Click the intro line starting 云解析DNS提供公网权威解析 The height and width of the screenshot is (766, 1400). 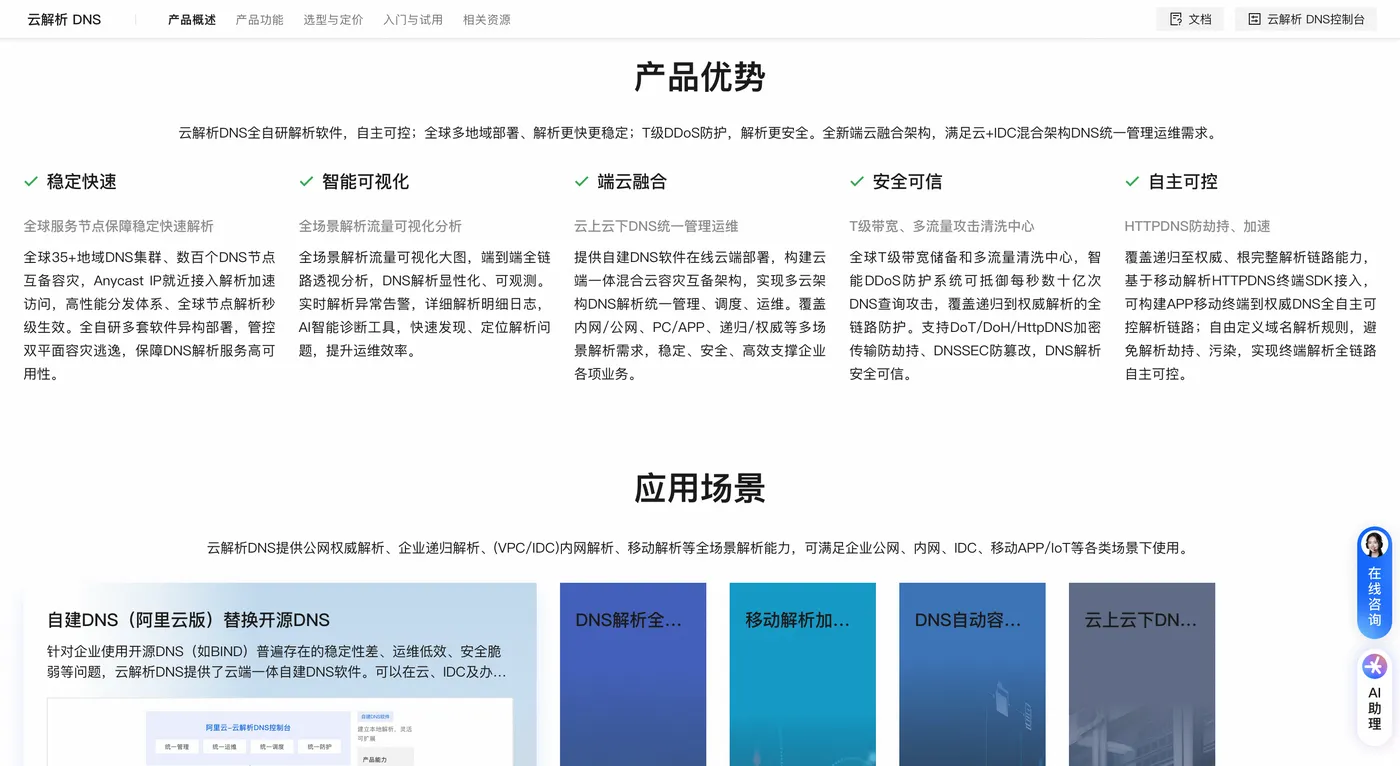click(700, 548)
